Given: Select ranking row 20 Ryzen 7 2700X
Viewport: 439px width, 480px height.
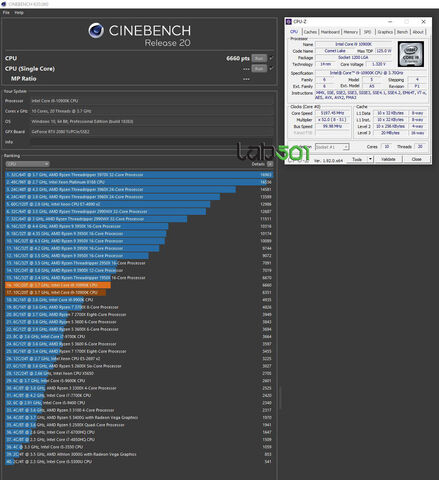Looking at the screenshot, I should pos(139,314).
